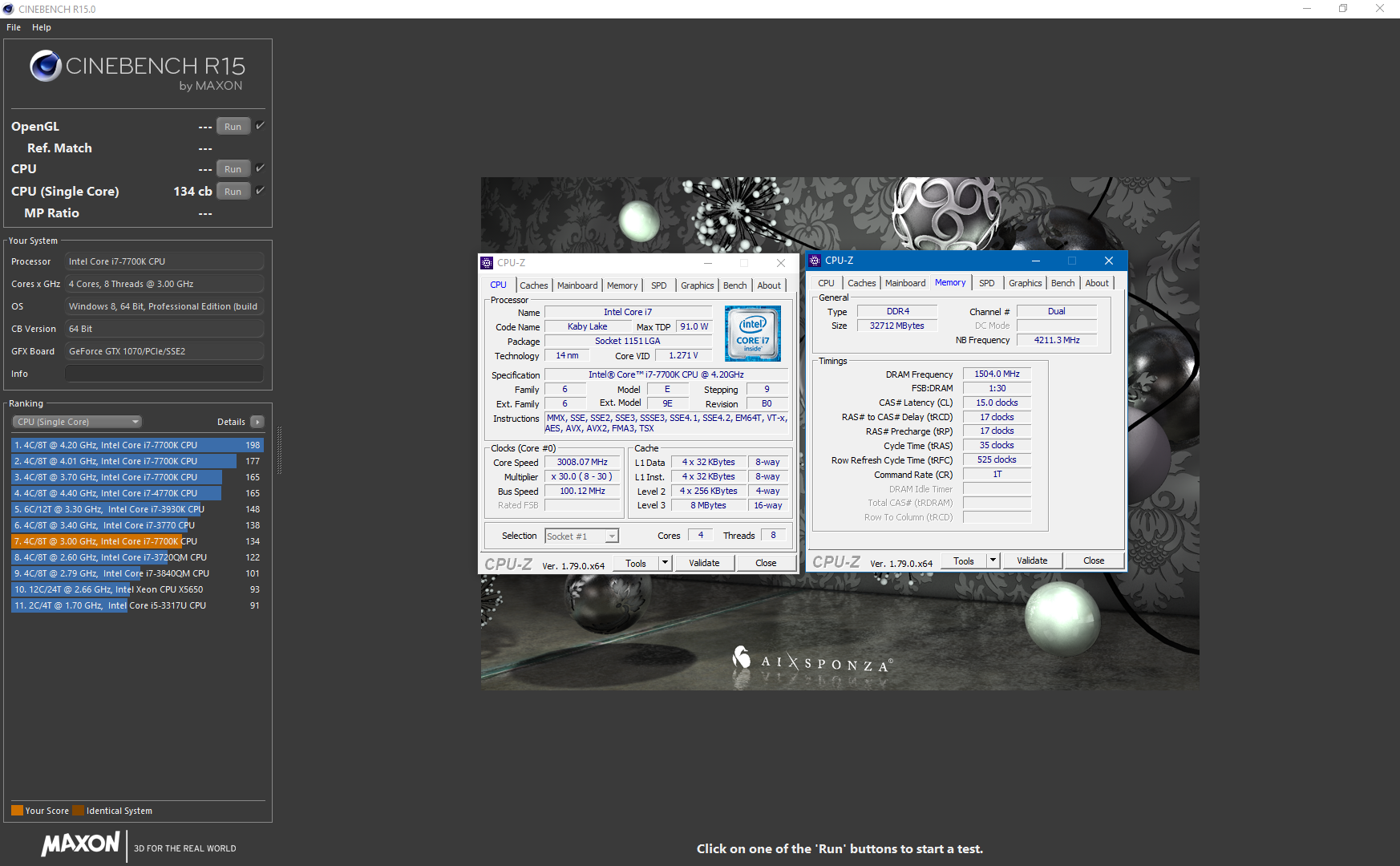Toggle the CPU test checkmark
Viewport: 1400px width, 866px height.
pyautogui.click(x=260, y=168)
